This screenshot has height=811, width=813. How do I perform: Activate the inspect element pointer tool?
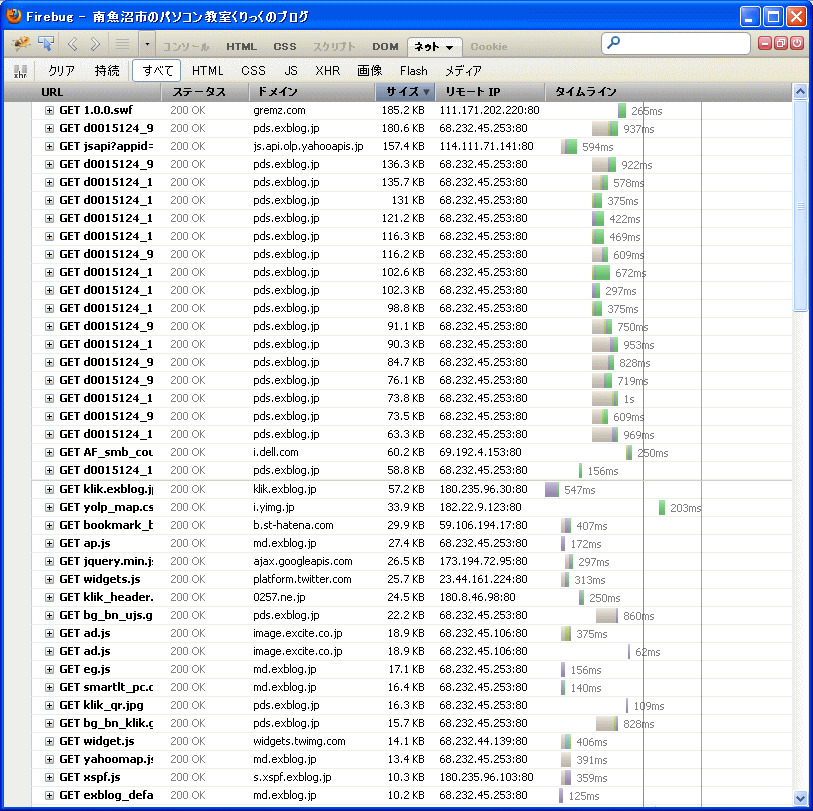[46, 45]
